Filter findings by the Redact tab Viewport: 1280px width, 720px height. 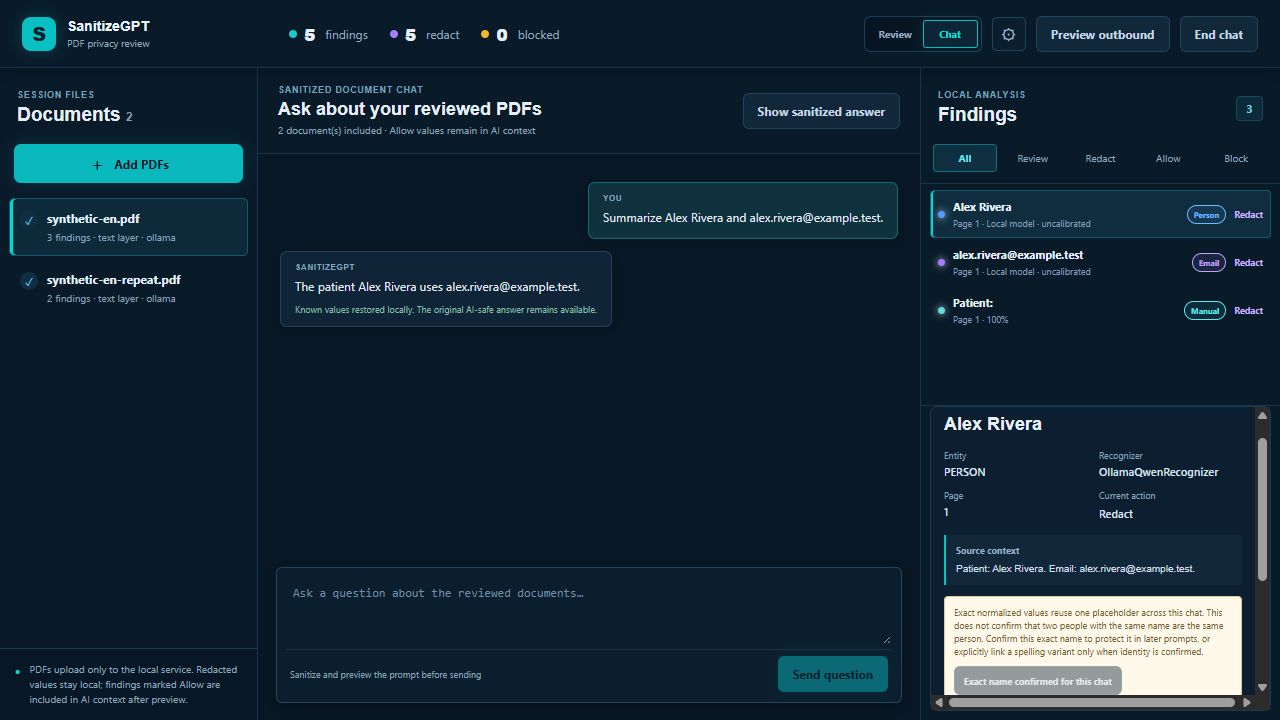tap(1100, 158)
